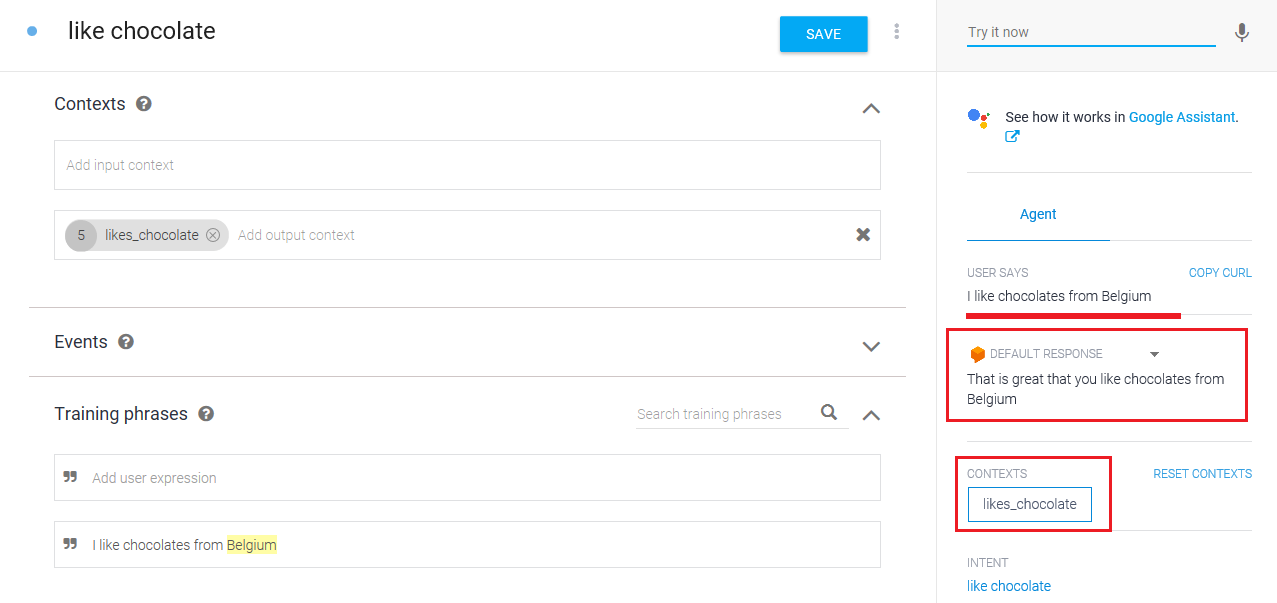Click the Events help question mark icon
The image size is (1277, 603).
[126, 342]
